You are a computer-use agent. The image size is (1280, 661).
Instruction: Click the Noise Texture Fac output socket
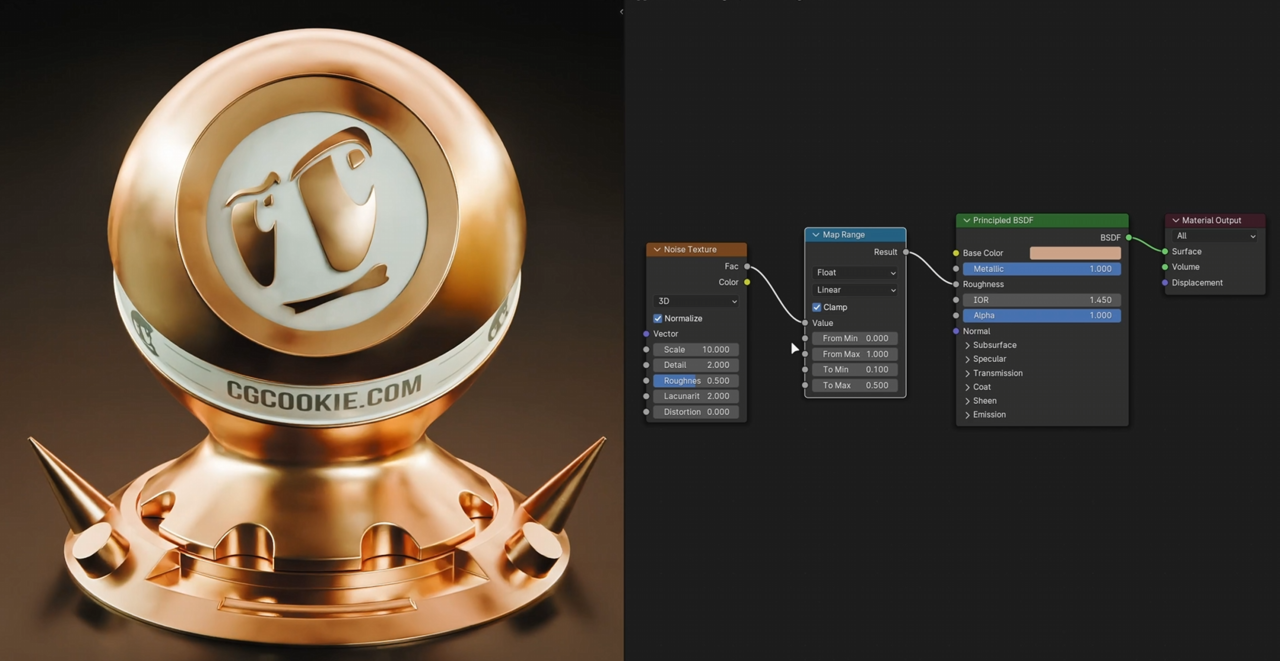pyautogui.click(x=747, y=266)
